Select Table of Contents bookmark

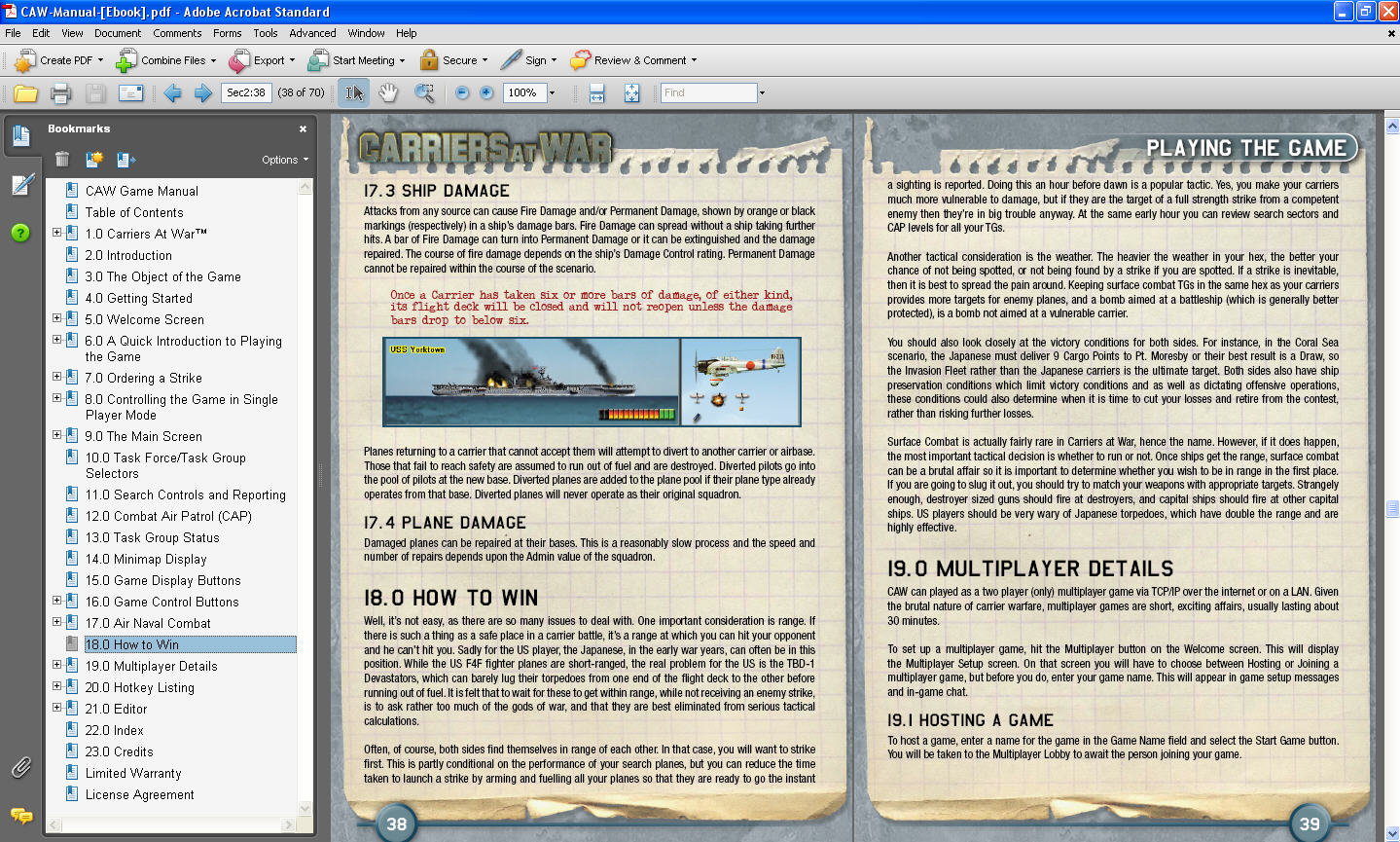coord(134,212)
